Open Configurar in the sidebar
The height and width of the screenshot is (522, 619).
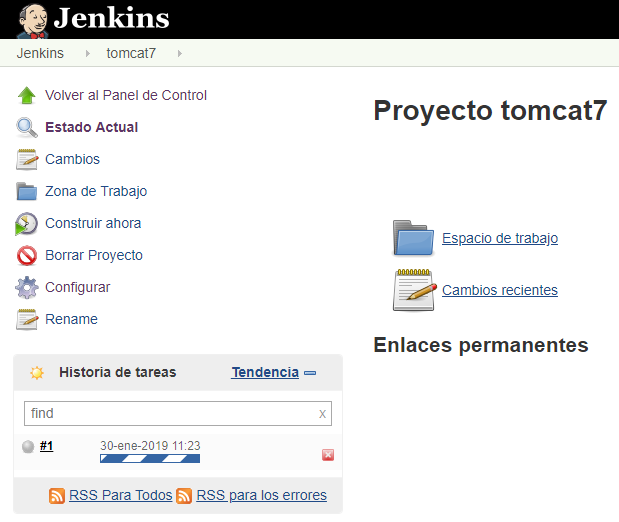(x=78, y=287)
